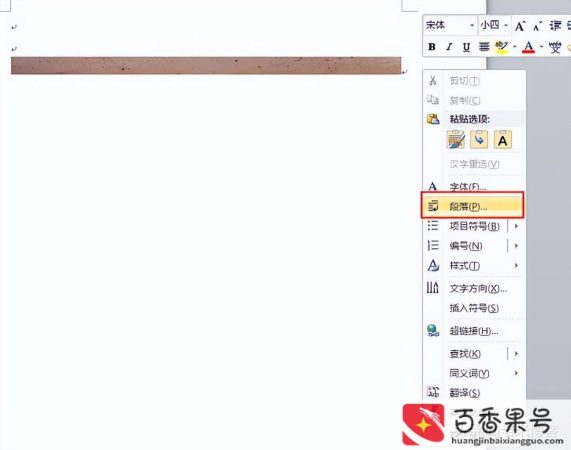Click the font A icon

(x=433, y=186)
